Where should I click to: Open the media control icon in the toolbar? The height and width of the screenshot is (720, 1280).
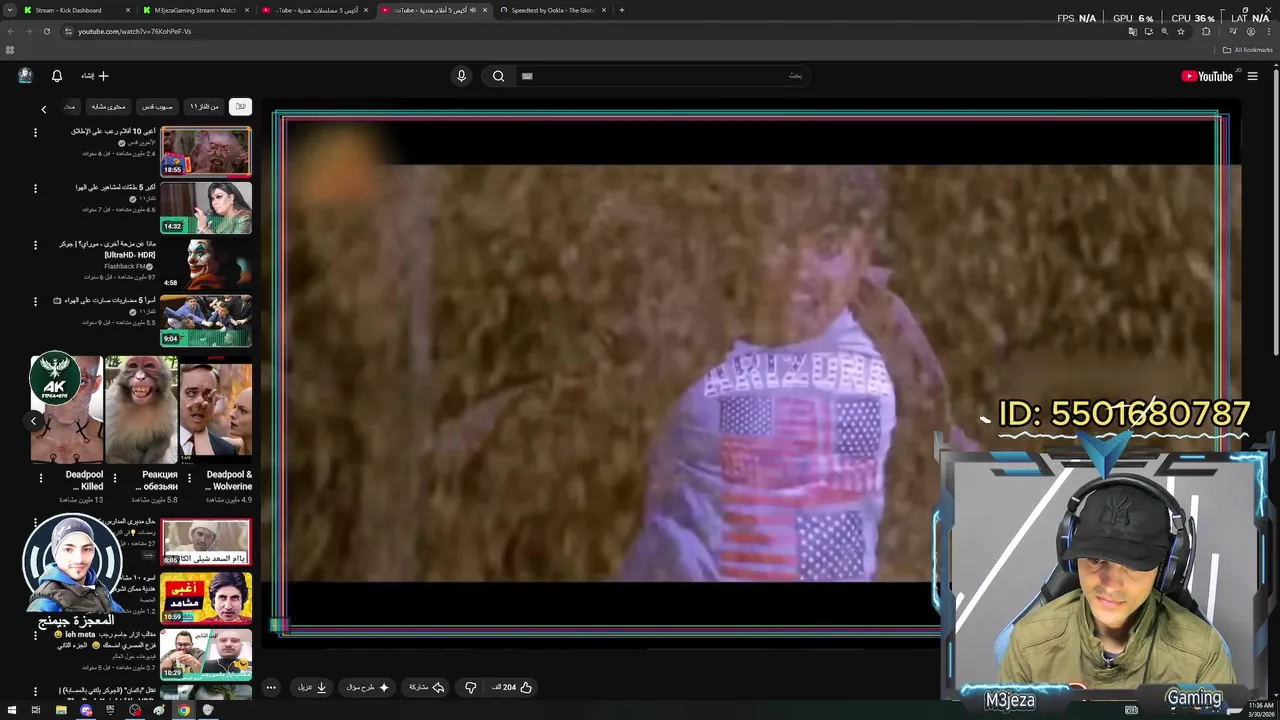click(1232, 31)
